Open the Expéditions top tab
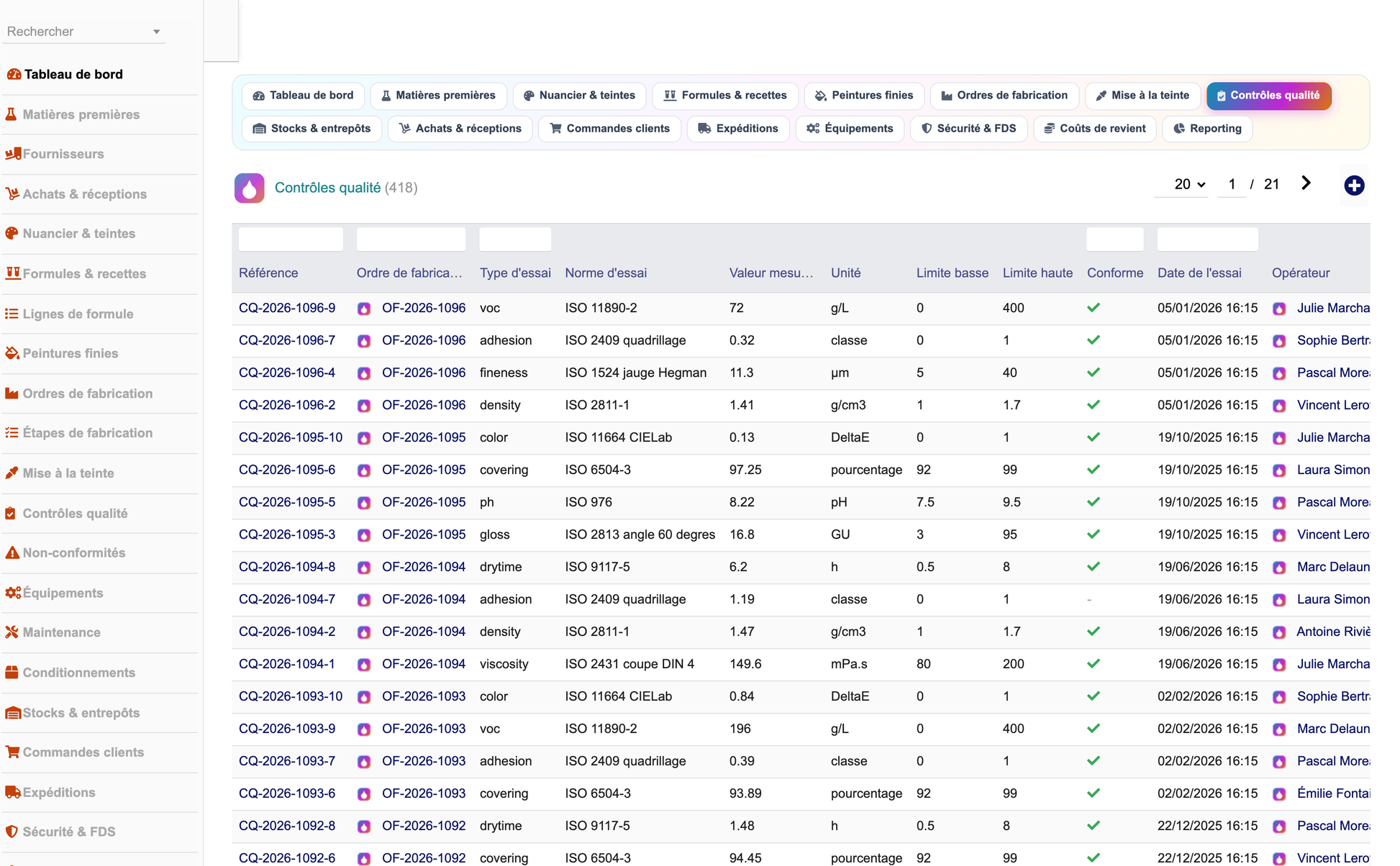This screenshot has height=866, width=1400. click(738, 129)
